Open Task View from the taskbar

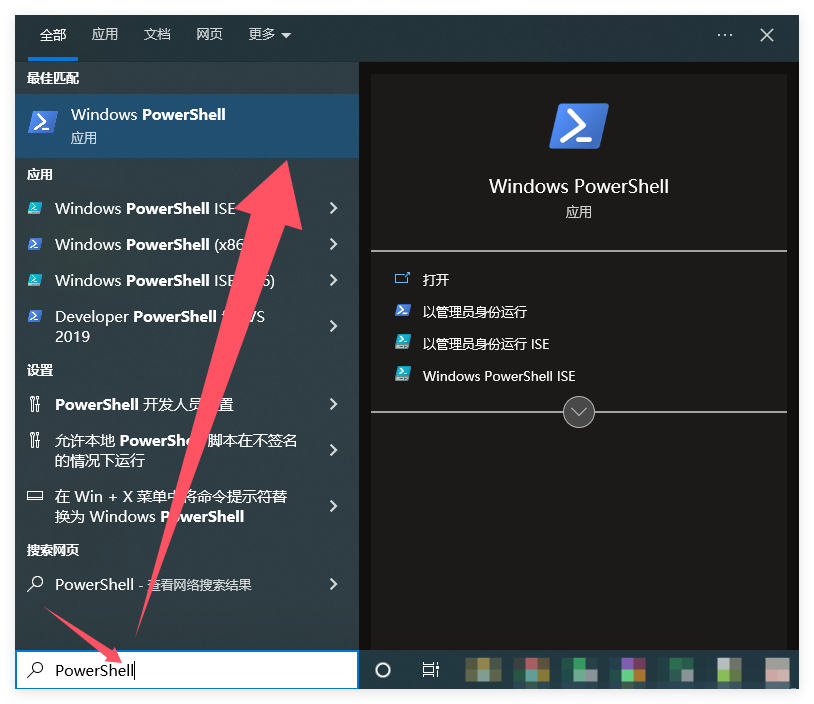[x=430, y=670]
